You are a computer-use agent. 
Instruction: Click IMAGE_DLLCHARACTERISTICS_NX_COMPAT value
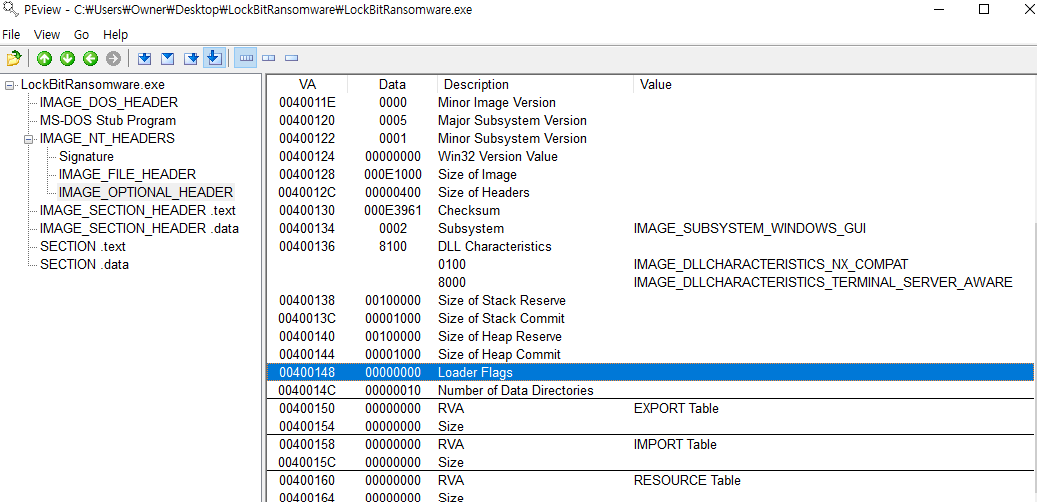[770, 264]
